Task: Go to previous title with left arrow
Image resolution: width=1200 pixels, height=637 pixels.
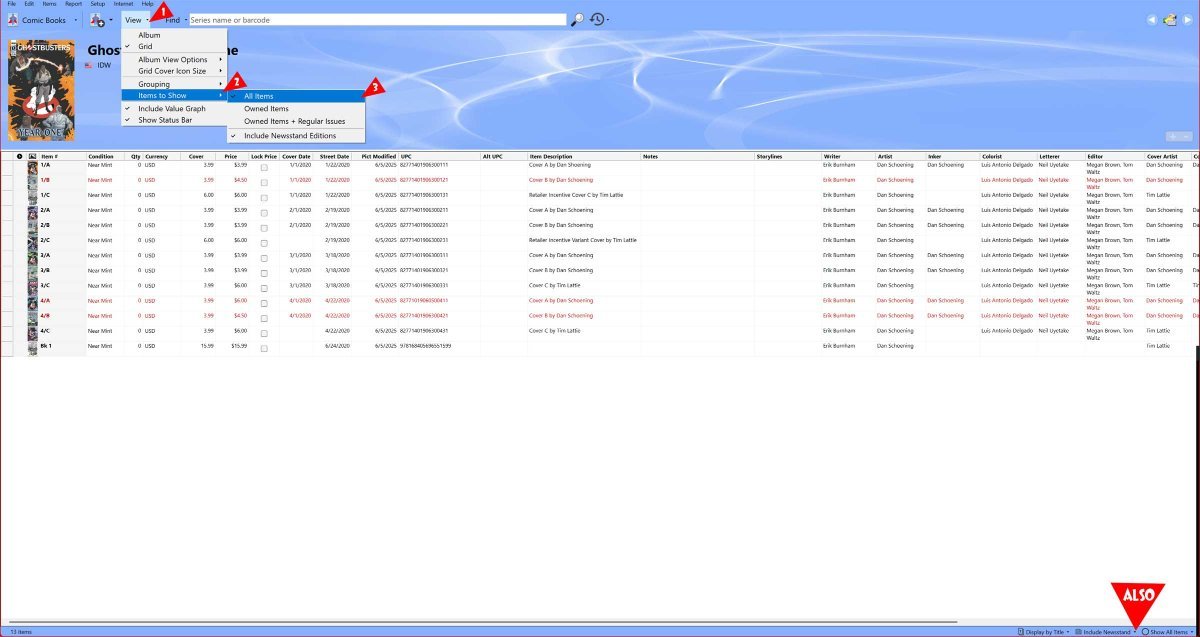Action: 1151,20
